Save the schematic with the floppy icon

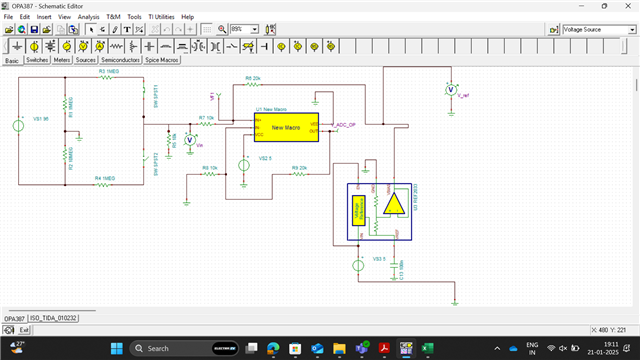point(34,29)
